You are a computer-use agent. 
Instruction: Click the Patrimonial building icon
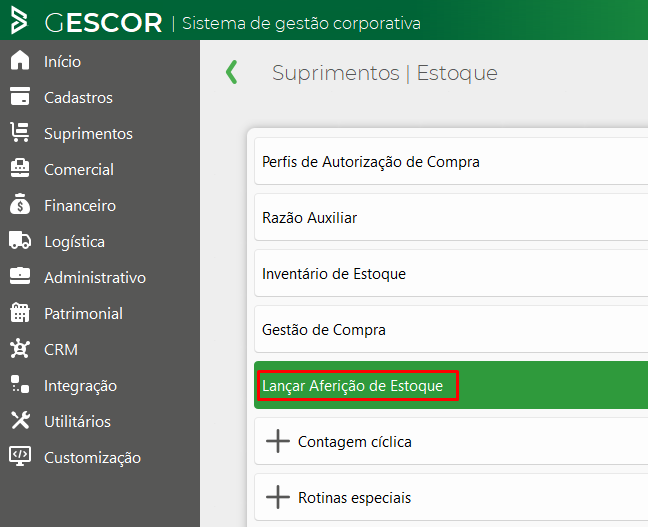(20, 313)
